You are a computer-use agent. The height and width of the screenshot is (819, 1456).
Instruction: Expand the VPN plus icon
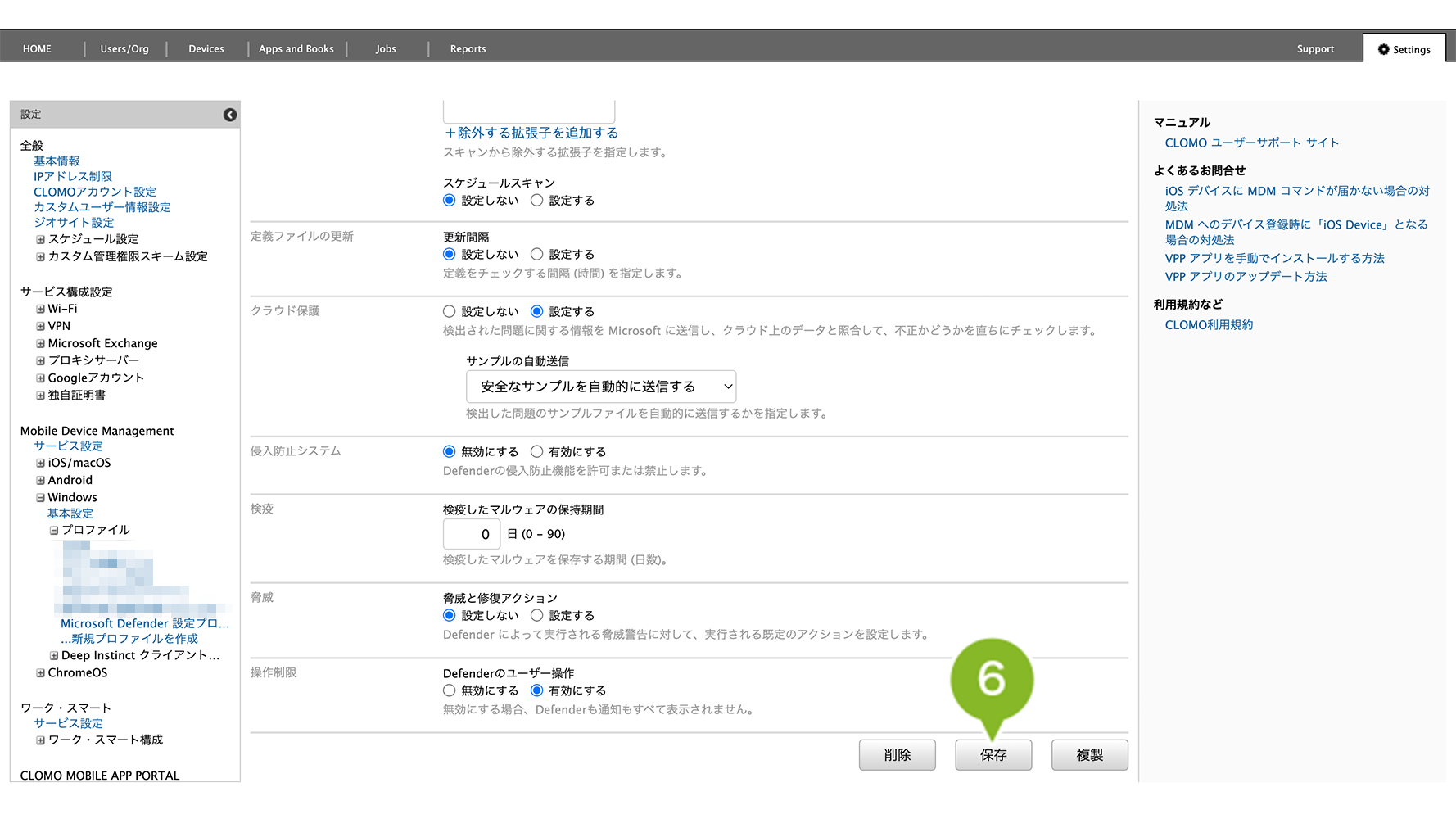coord(40,326)
